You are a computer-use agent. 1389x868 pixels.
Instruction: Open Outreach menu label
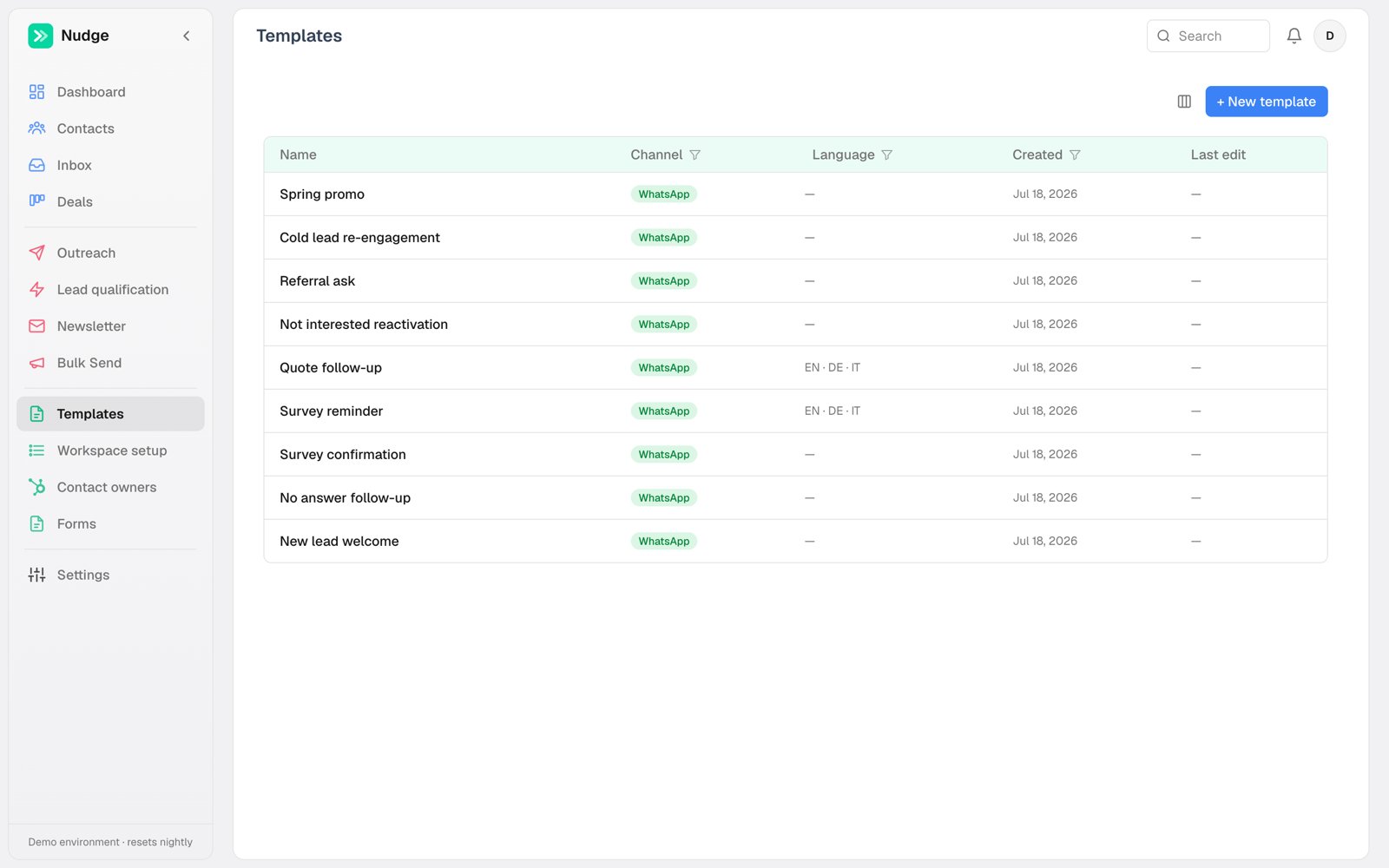pos(86,253)
